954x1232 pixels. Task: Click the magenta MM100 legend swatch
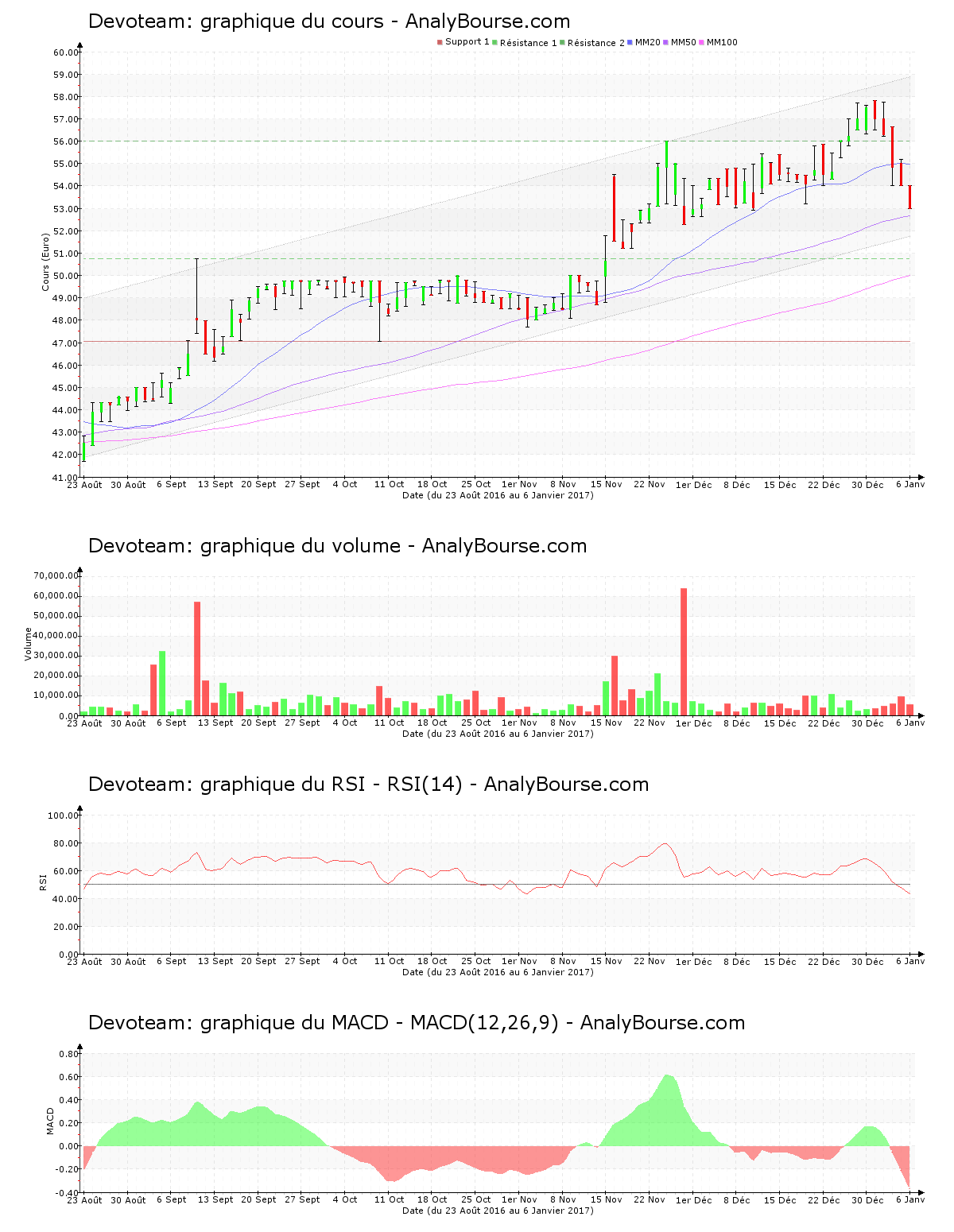701,42
